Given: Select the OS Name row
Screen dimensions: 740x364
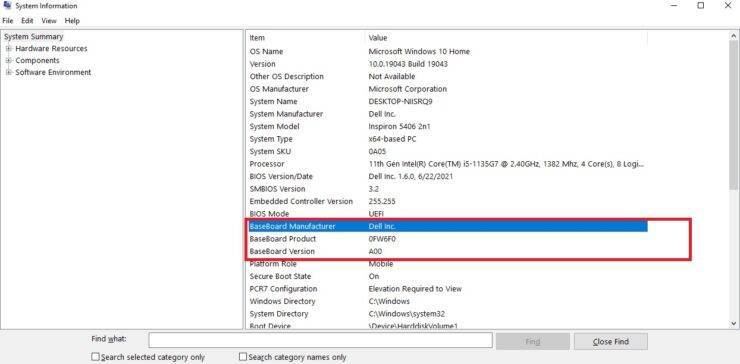Looking at the screenshot, I should pyautogui.click(x=447, y=51).
